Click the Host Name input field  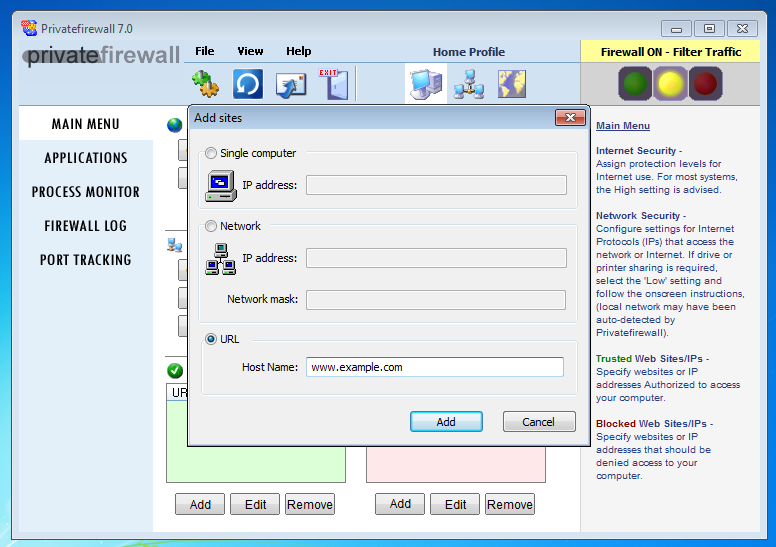[435, 367]
